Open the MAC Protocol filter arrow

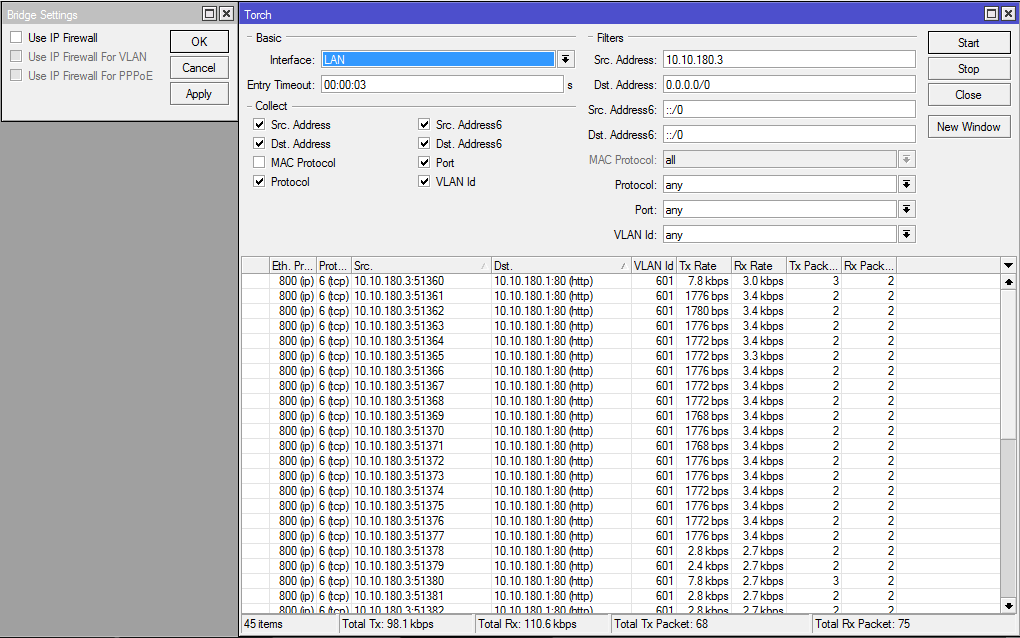pos(906,158)
